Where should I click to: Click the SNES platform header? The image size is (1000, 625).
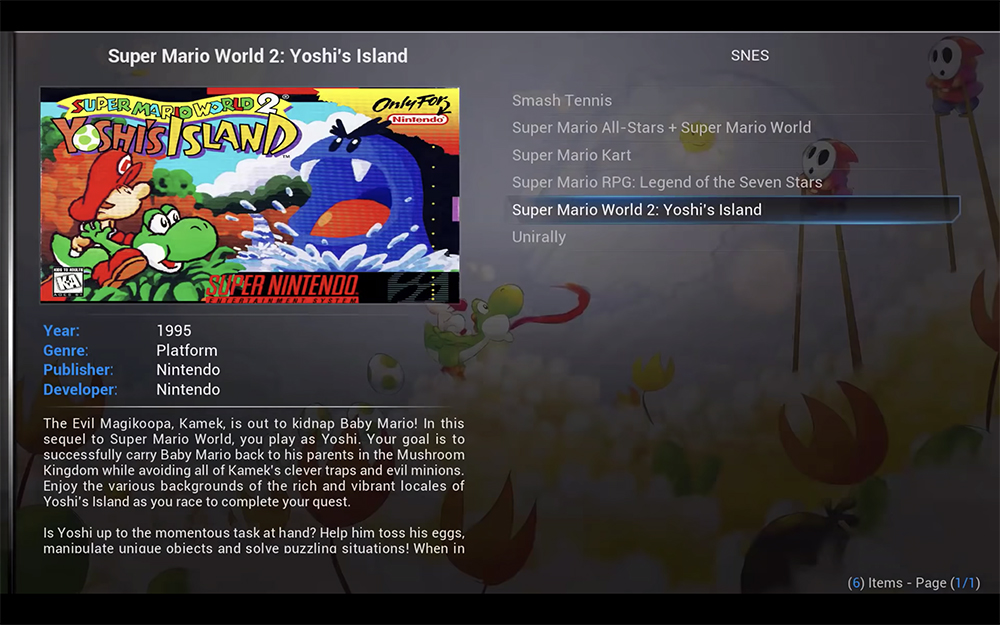[750, 56]
